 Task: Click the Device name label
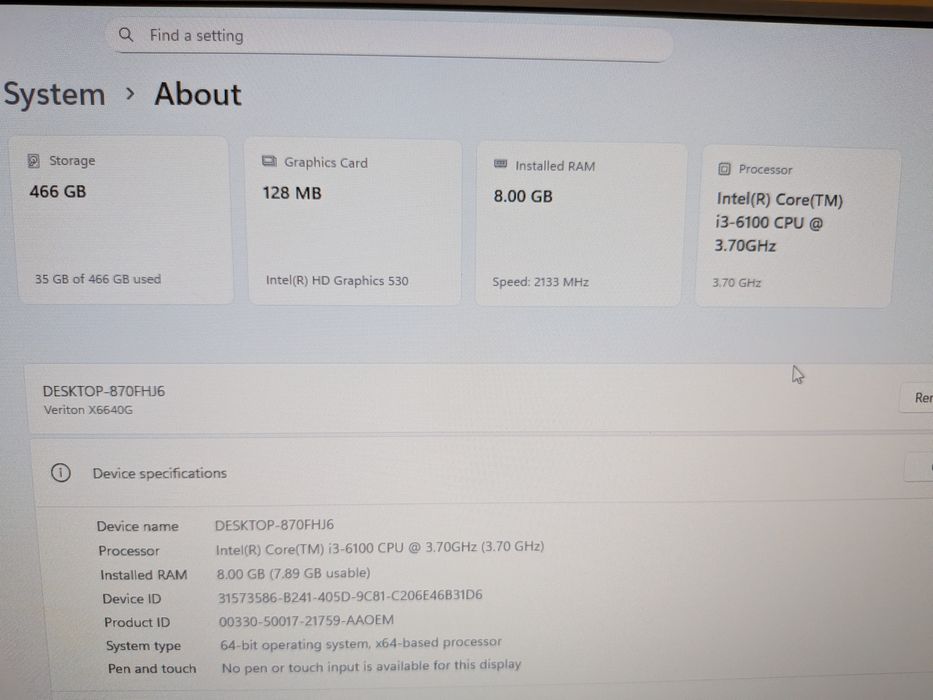(137, 526)
